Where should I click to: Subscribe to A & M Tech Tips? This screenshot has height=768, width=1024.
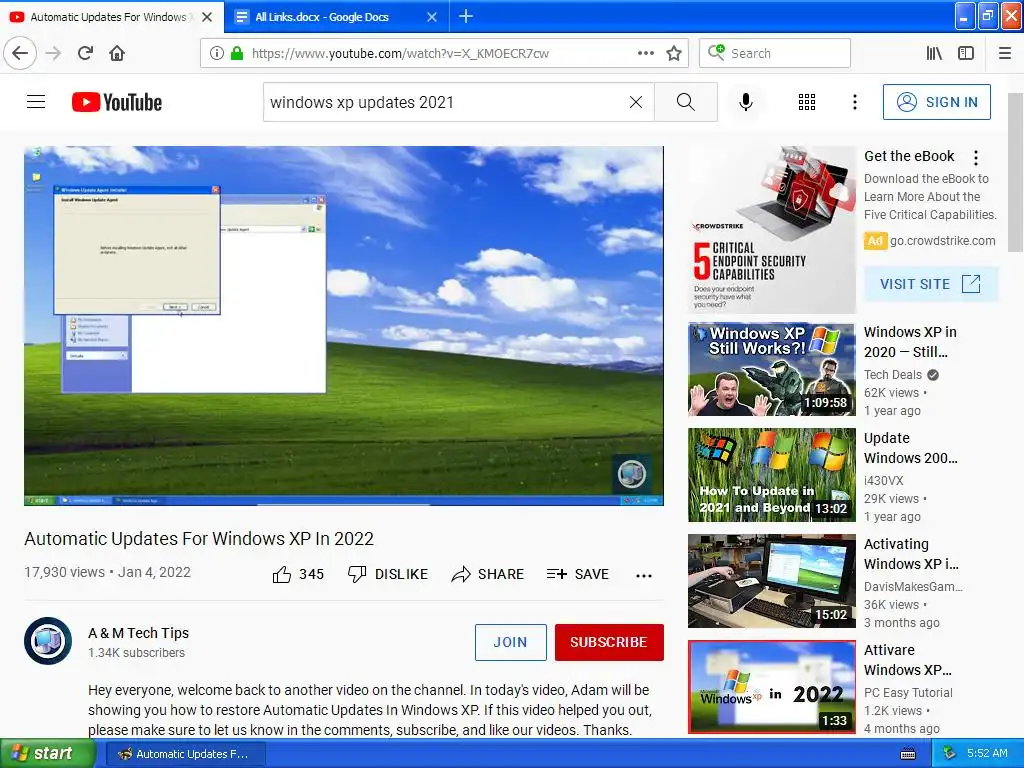pyautogui.click(x=609, y=642)
